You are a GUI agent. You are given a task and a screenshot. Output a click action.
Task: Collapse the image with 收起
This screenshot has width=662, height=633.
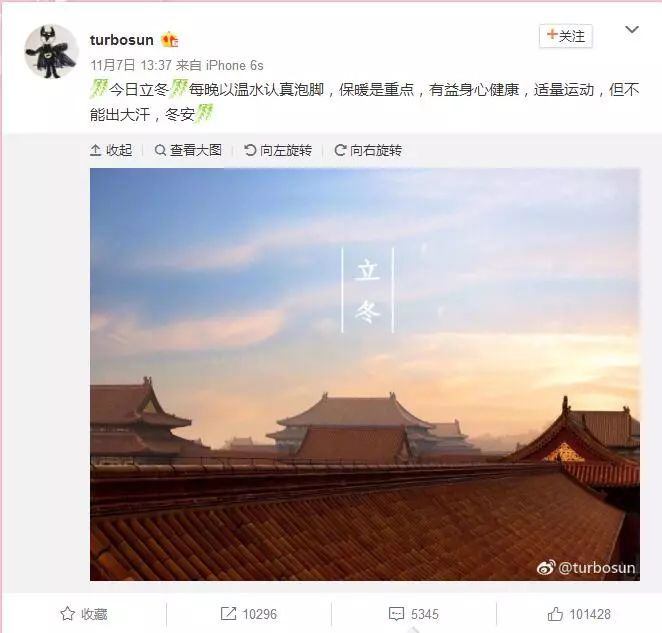(111, 150)
